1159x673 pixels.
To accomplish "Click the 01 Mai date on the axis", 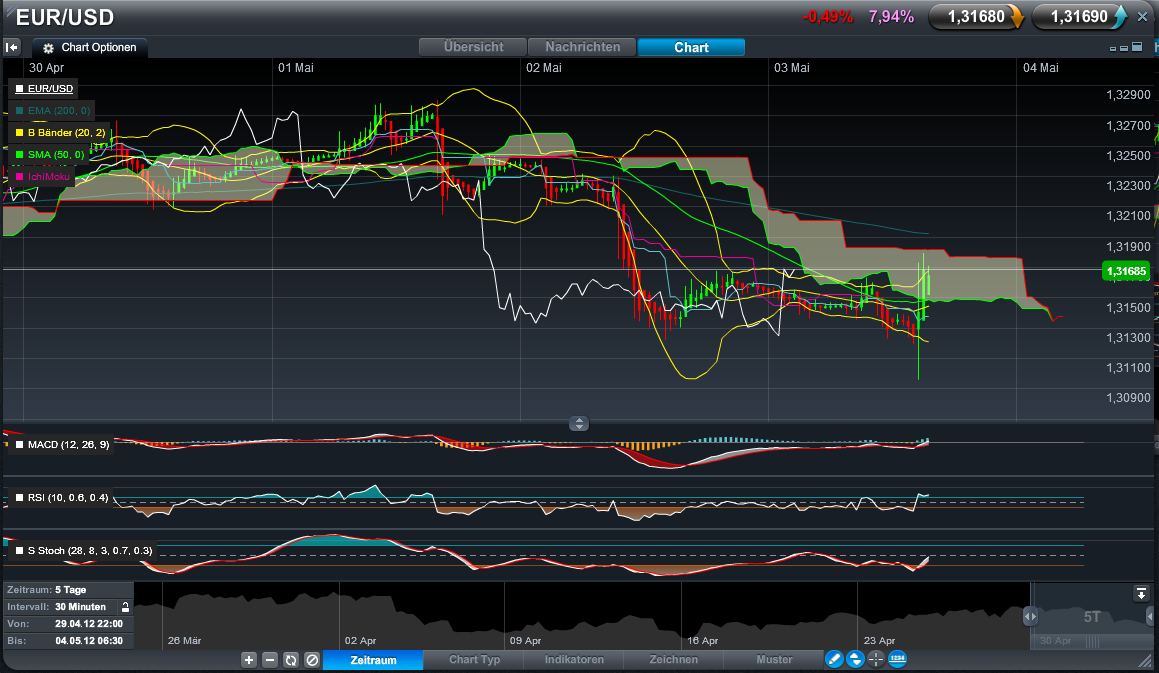I will pos(296,68).
